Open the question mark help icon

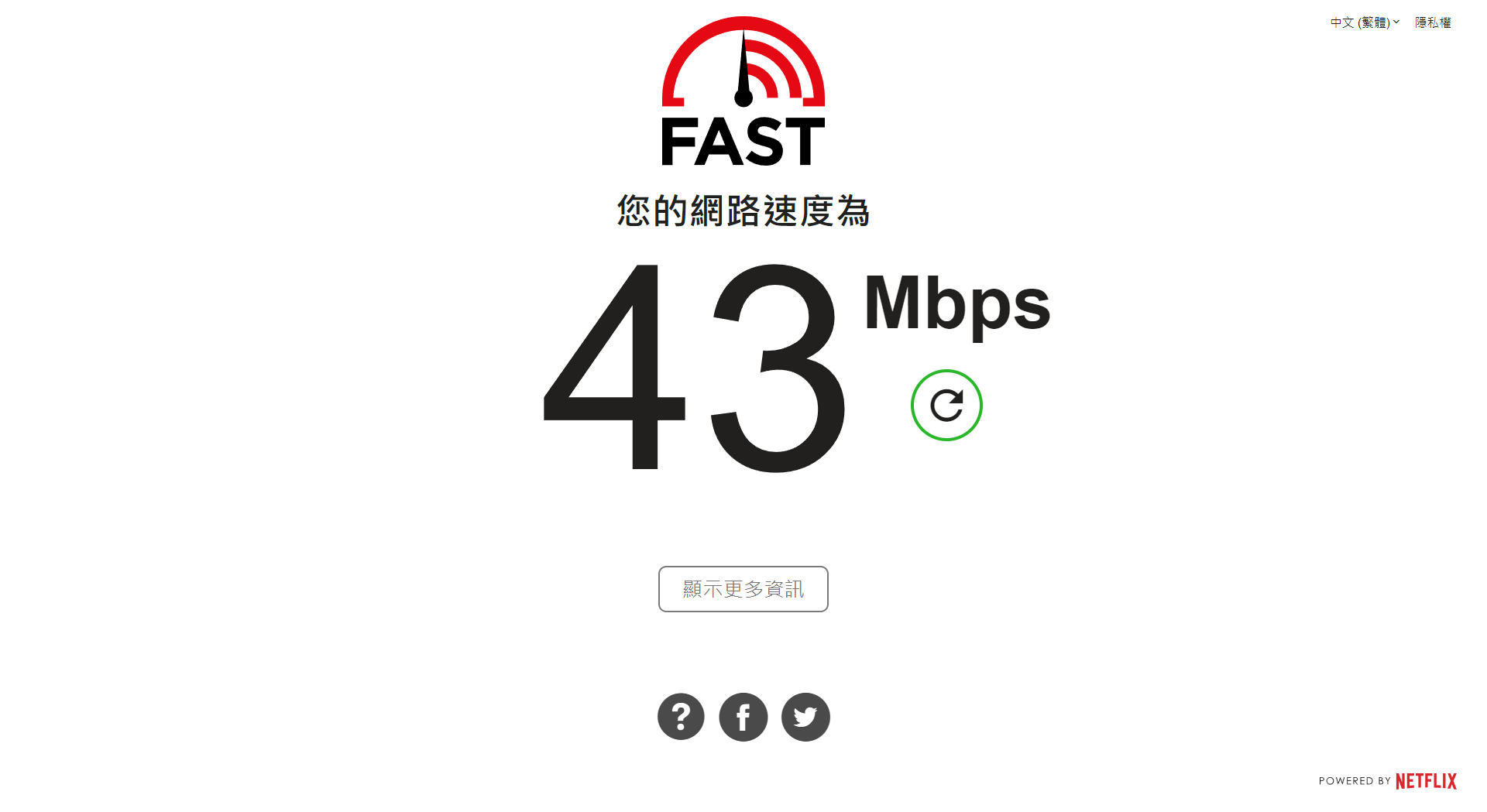(x=681, y=717)
